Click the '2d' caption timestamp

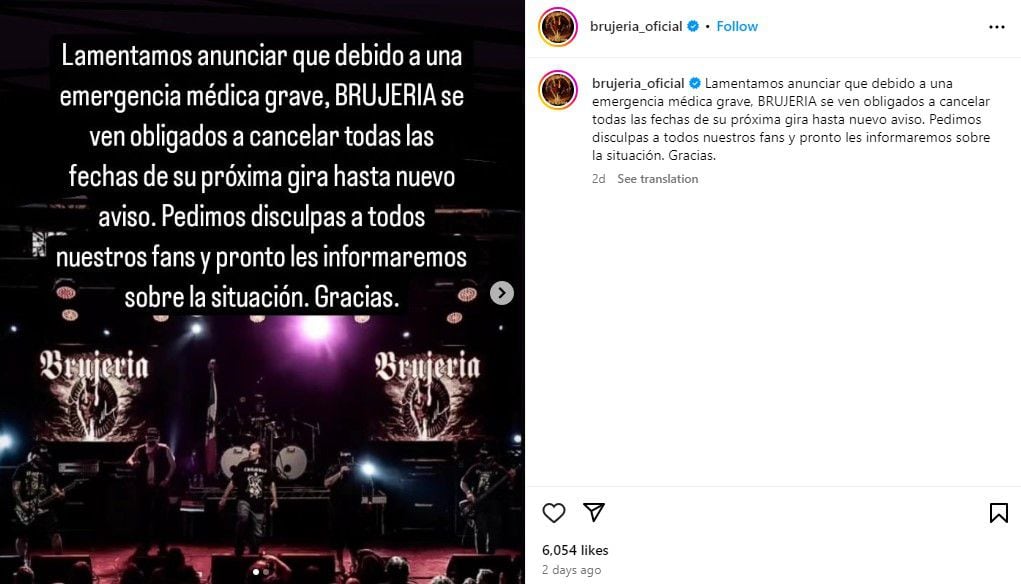coord(598,178)
